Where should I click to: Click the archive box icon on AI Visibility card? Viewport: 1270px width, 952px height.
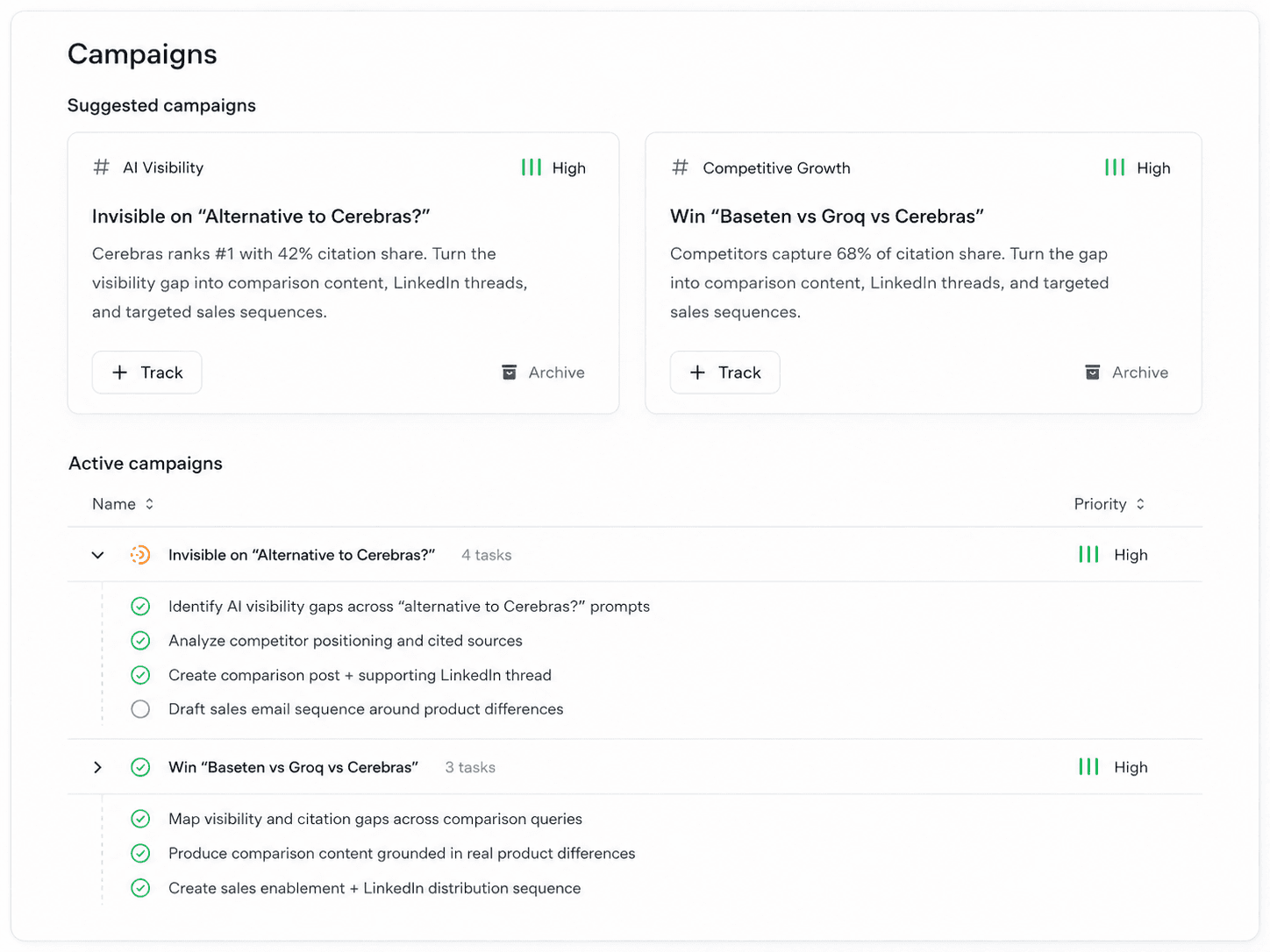[509, 373]
